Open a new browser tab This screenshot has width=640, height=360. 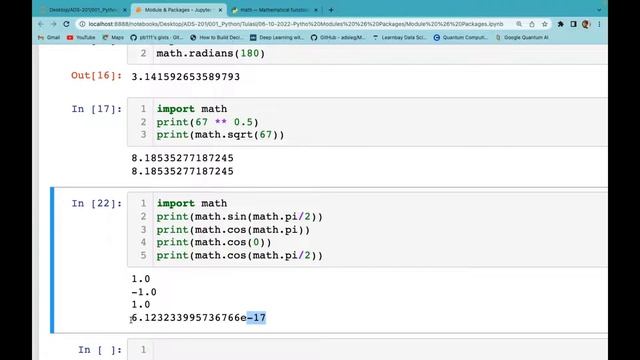[x=331, y=10]
